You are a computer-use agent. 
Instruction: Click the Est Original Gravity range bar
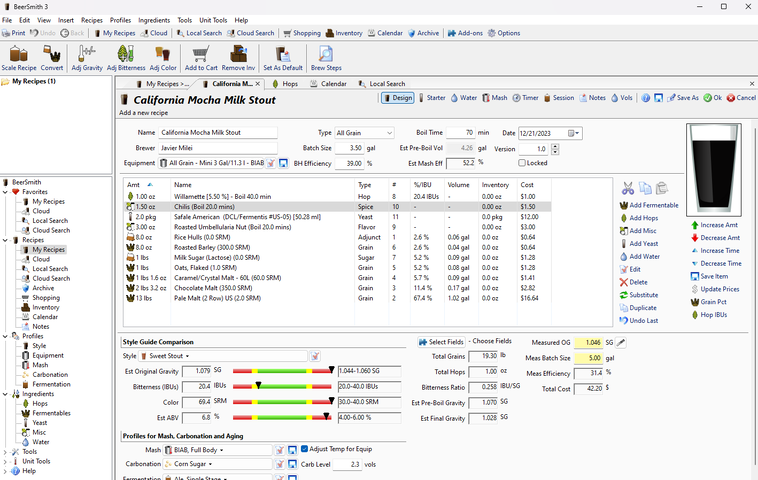click(283, 371)
